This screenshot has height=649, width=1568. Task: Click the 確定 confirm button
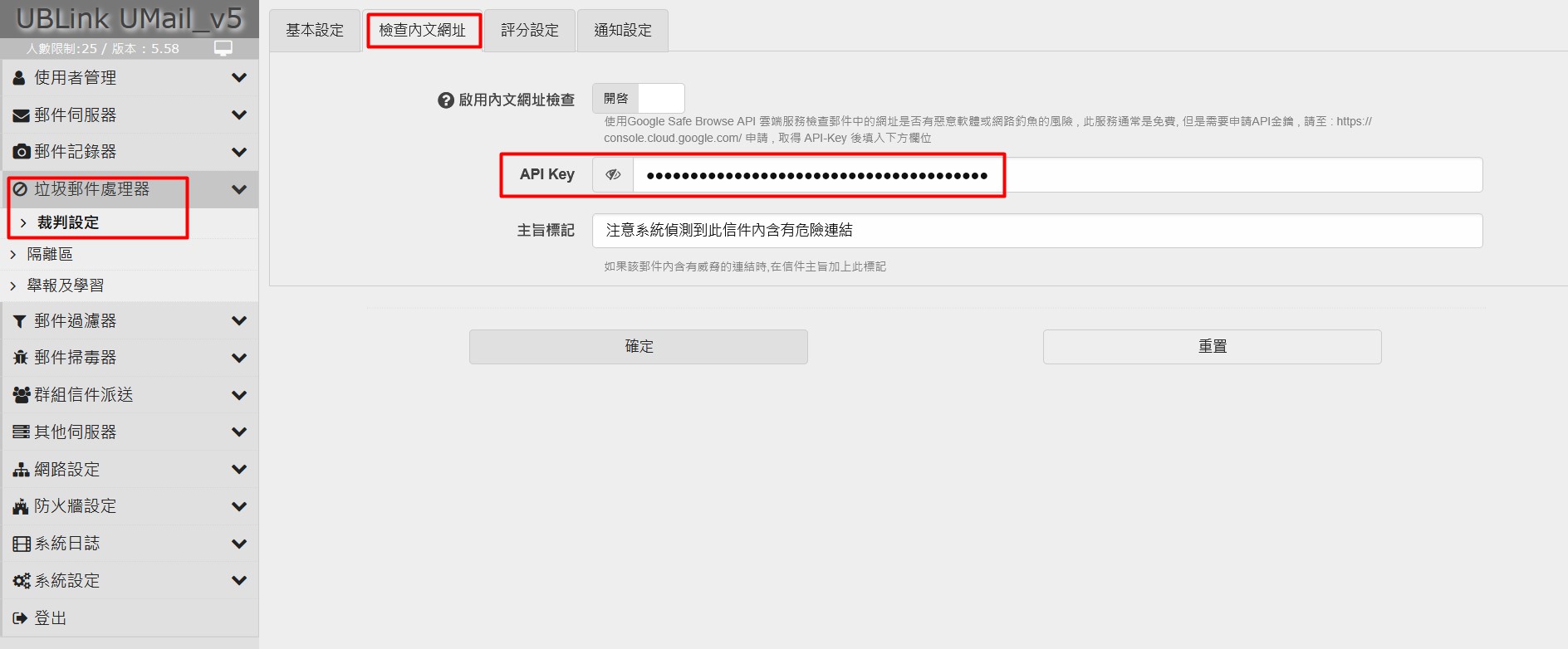pos(639,347)
